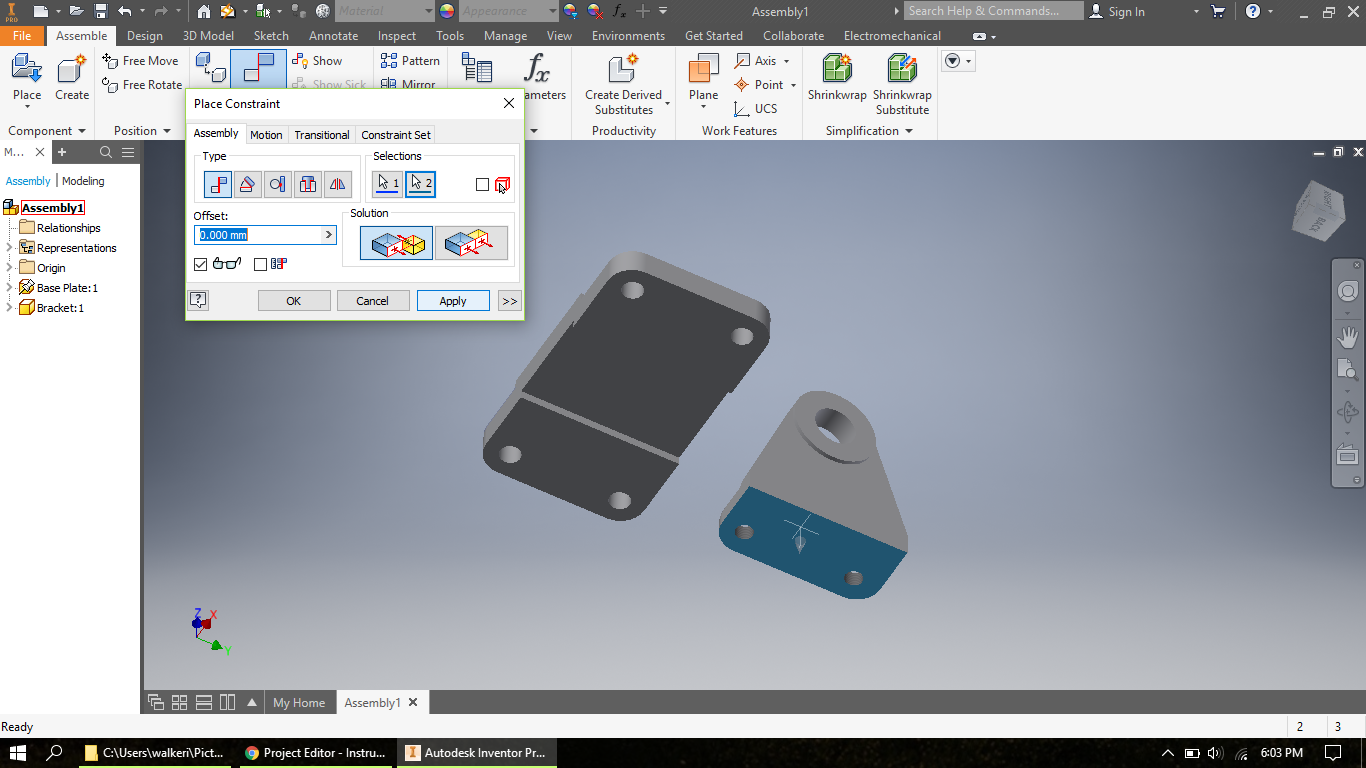Viewport: 1366px width, 768px height.
Task: Click the Apply button
Action: point(453,300)
